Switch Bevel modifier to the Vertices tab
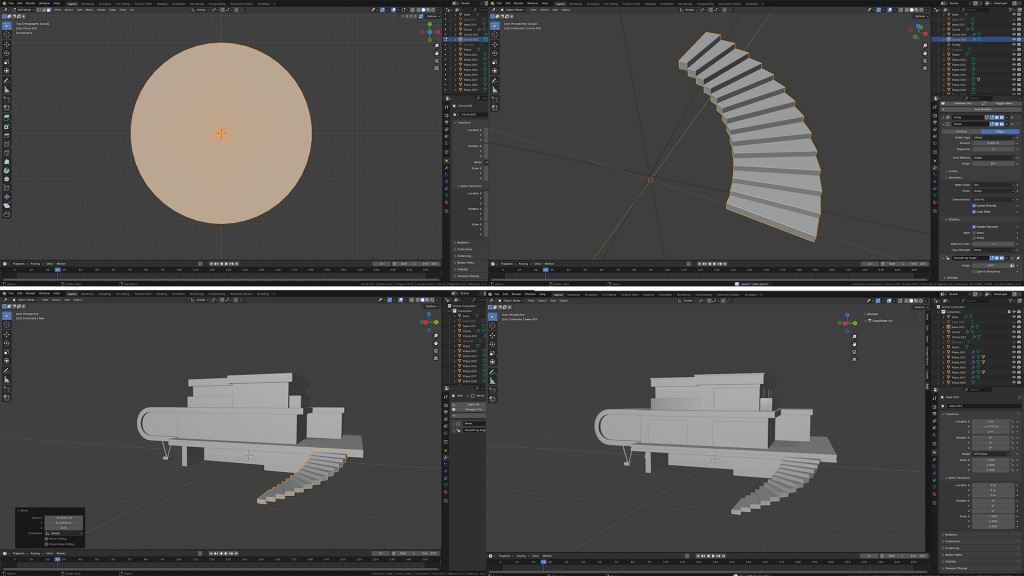The height and width of the screenshot is (576, 1024). click(960, 131)
